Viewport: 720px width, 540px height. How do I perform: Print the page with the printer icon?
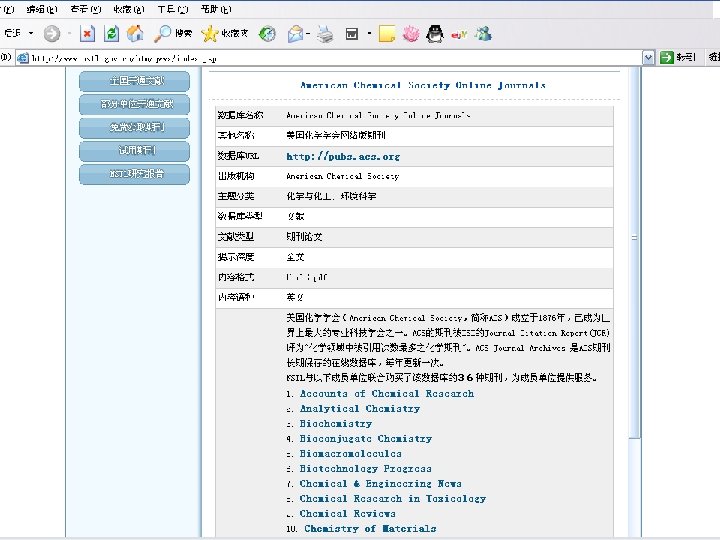tap(326, 34)
